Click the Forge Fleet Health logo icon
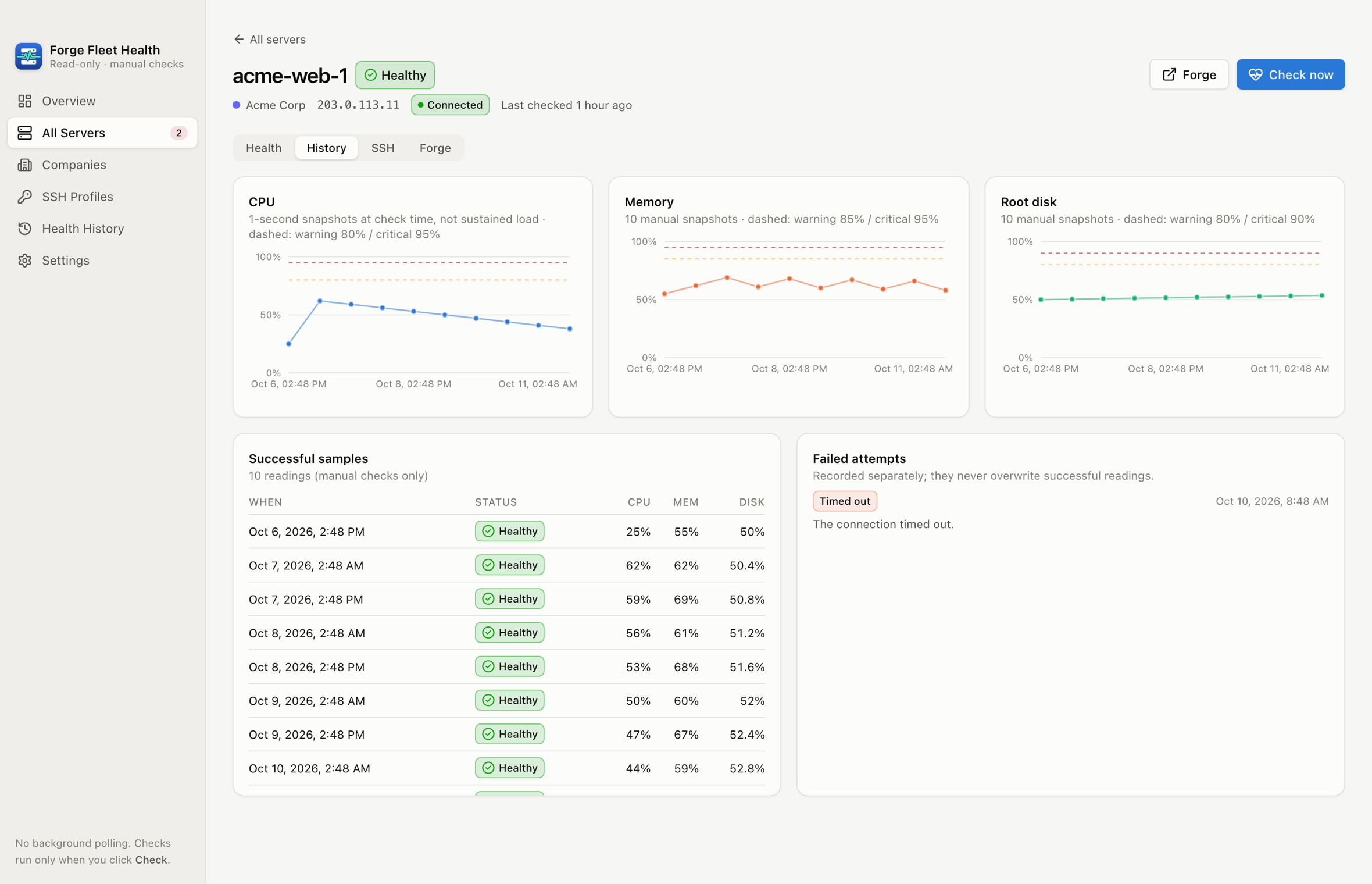 28,56
